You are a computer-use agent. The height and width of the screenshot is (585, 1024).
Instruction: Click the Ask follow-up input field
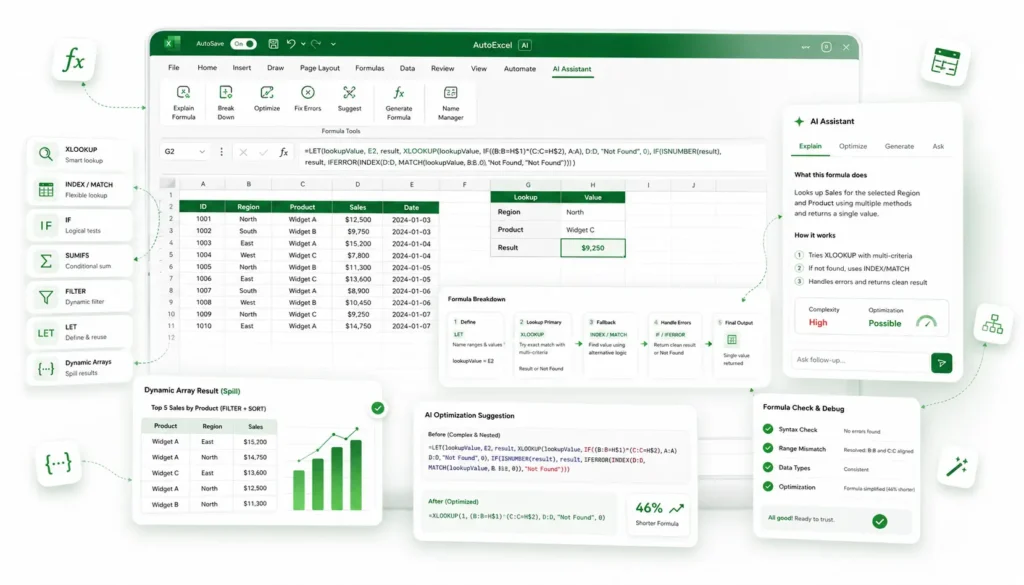click(x=860, y=360)
